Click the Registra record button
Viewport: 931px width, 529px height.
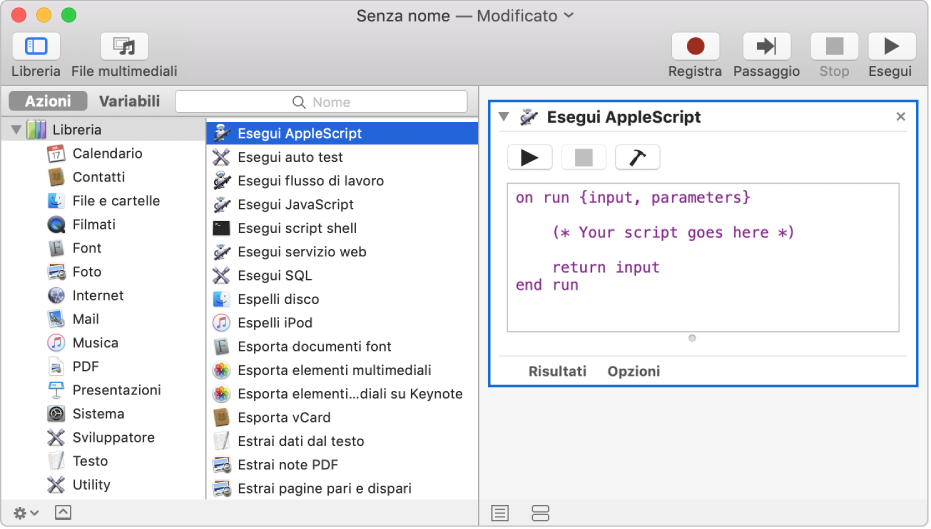695,47
